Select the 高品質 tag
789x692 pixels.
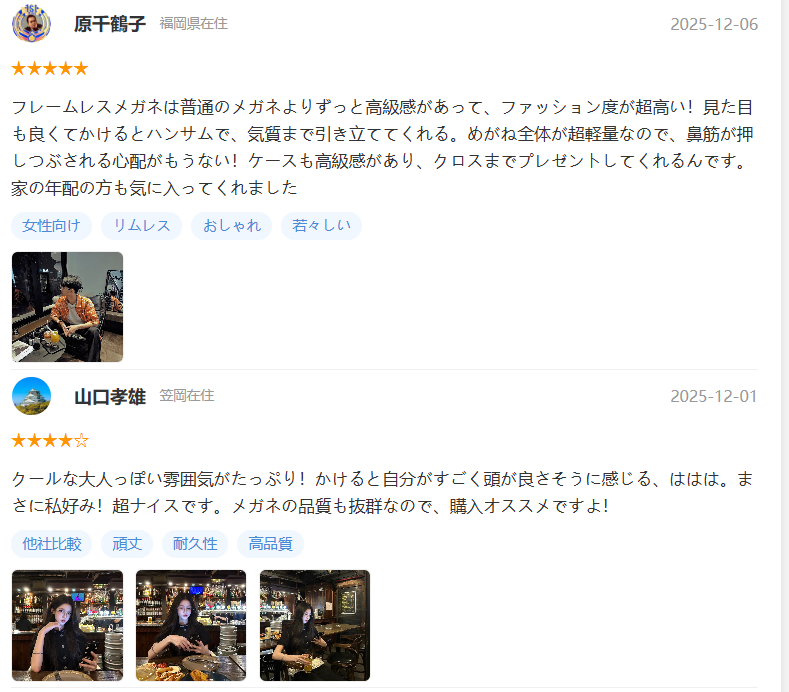coord(270,544)
